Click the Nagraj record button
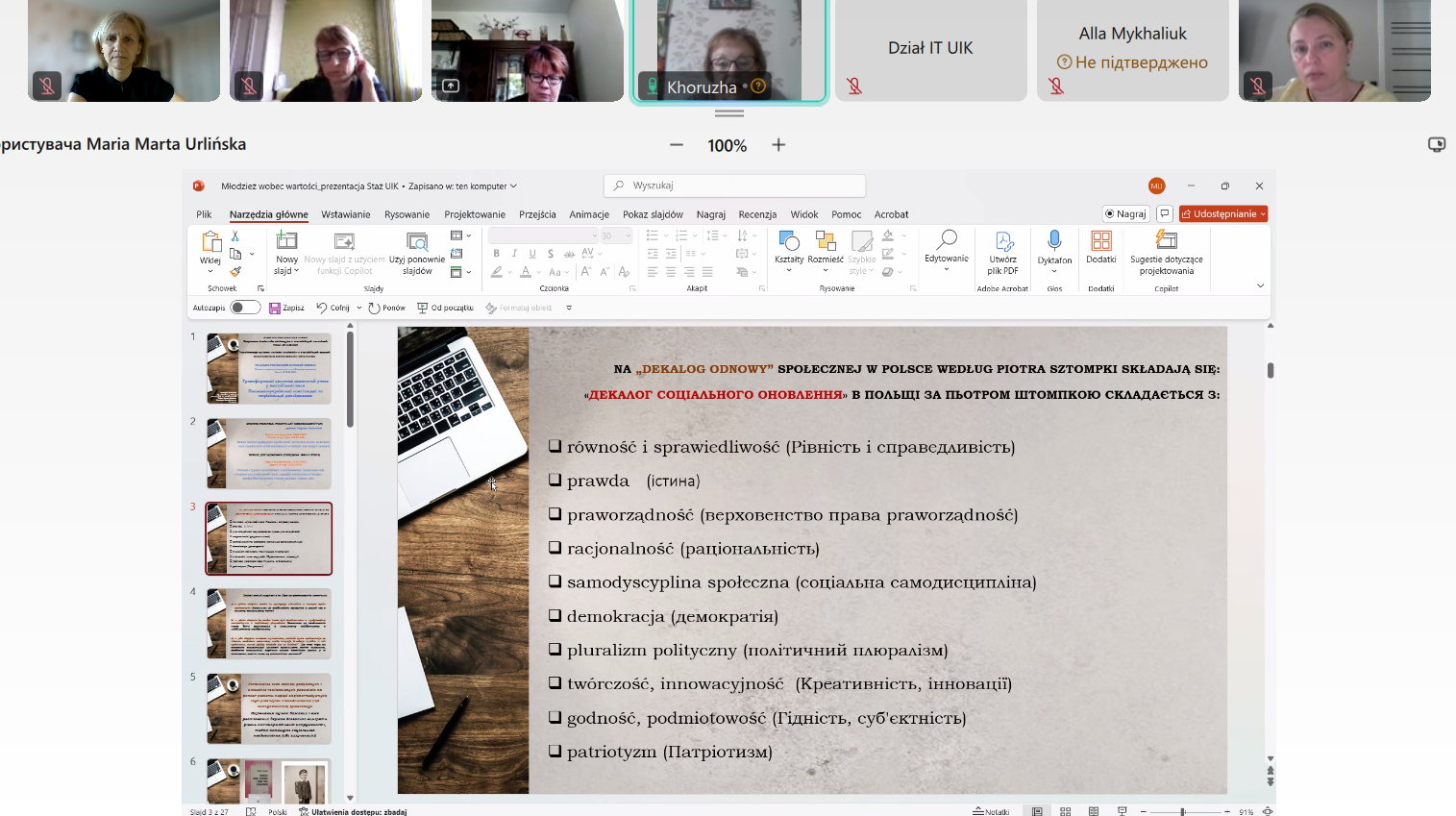1456x816 pixels. pyautogui.click(x=1125, y=214)
